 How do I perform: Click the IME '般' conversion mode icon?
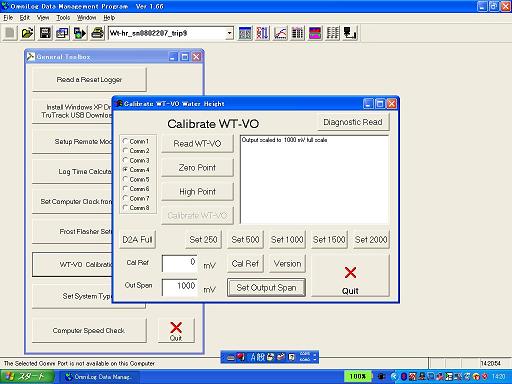(x=262, y=357)
